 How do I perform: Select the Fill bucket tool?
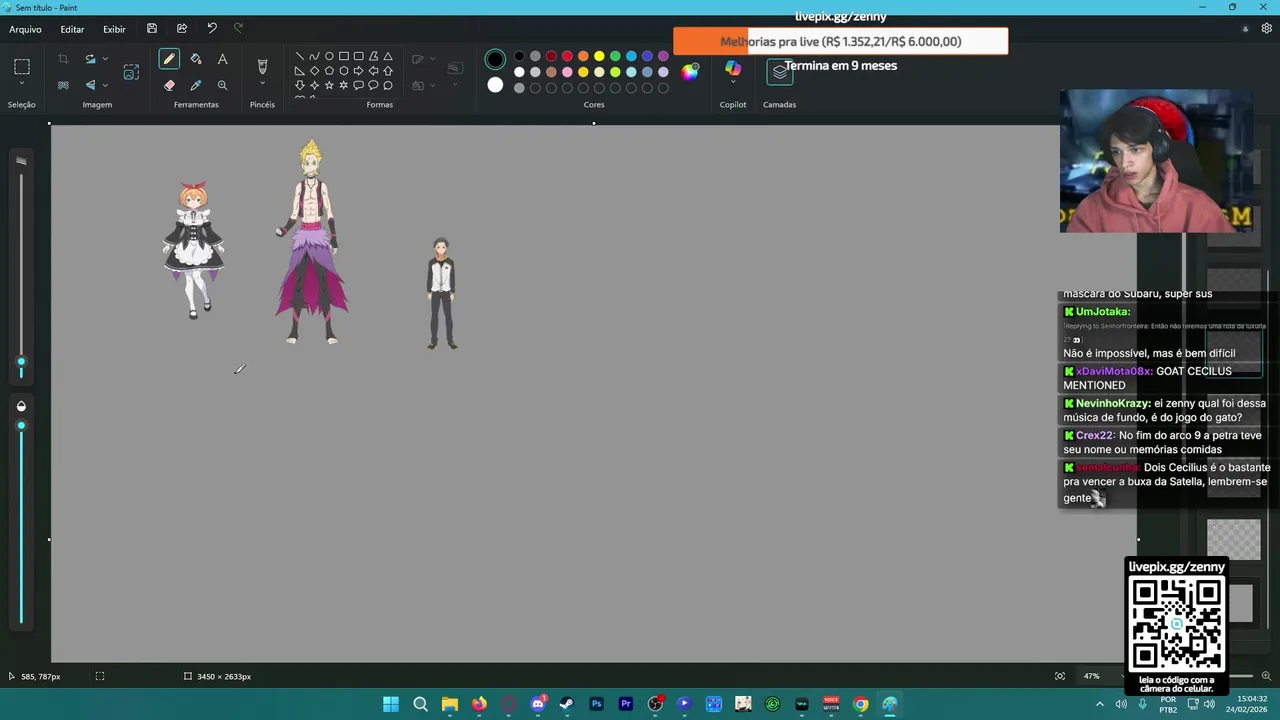[196, 60]
